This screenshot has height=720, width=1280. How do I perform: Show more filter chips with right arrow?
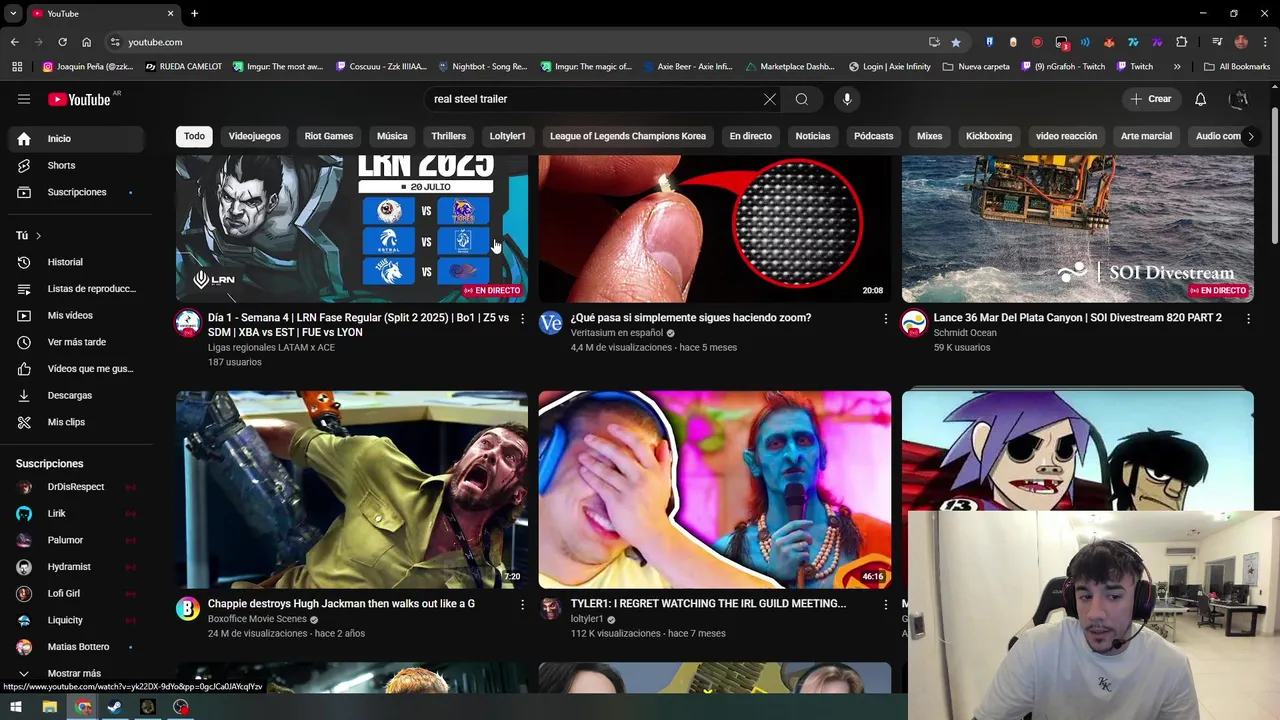point(1250,136)
